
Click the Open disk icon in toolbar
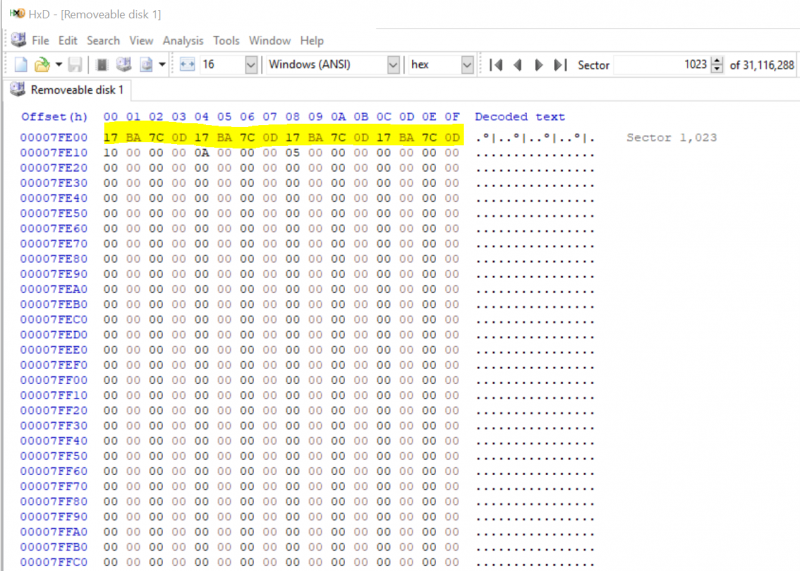pos(124,65)
